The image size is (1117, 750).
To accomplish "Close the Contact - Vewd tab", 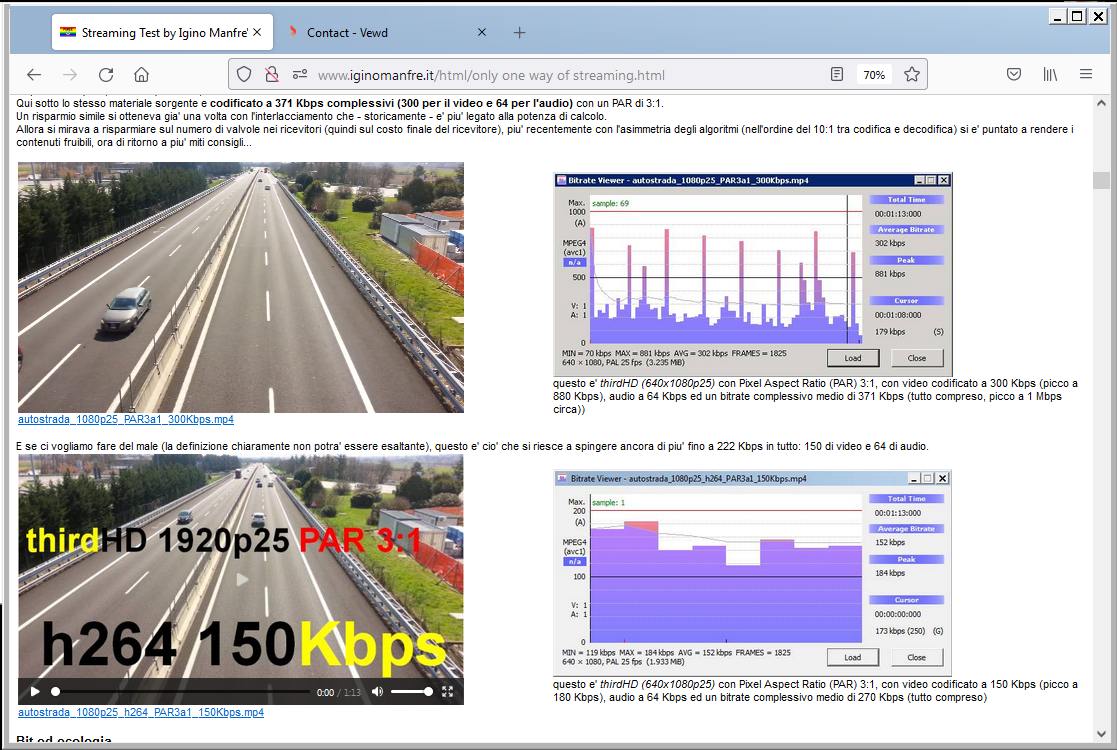I will pos(481,33).
